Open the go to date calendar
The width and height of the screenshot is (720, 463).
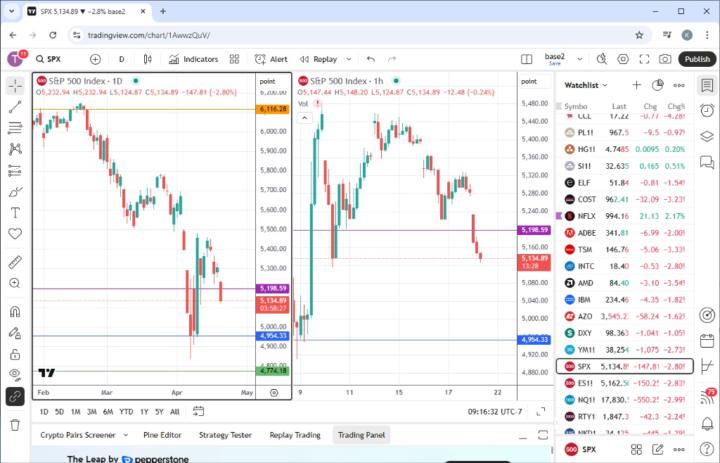(x=198, y=411)
